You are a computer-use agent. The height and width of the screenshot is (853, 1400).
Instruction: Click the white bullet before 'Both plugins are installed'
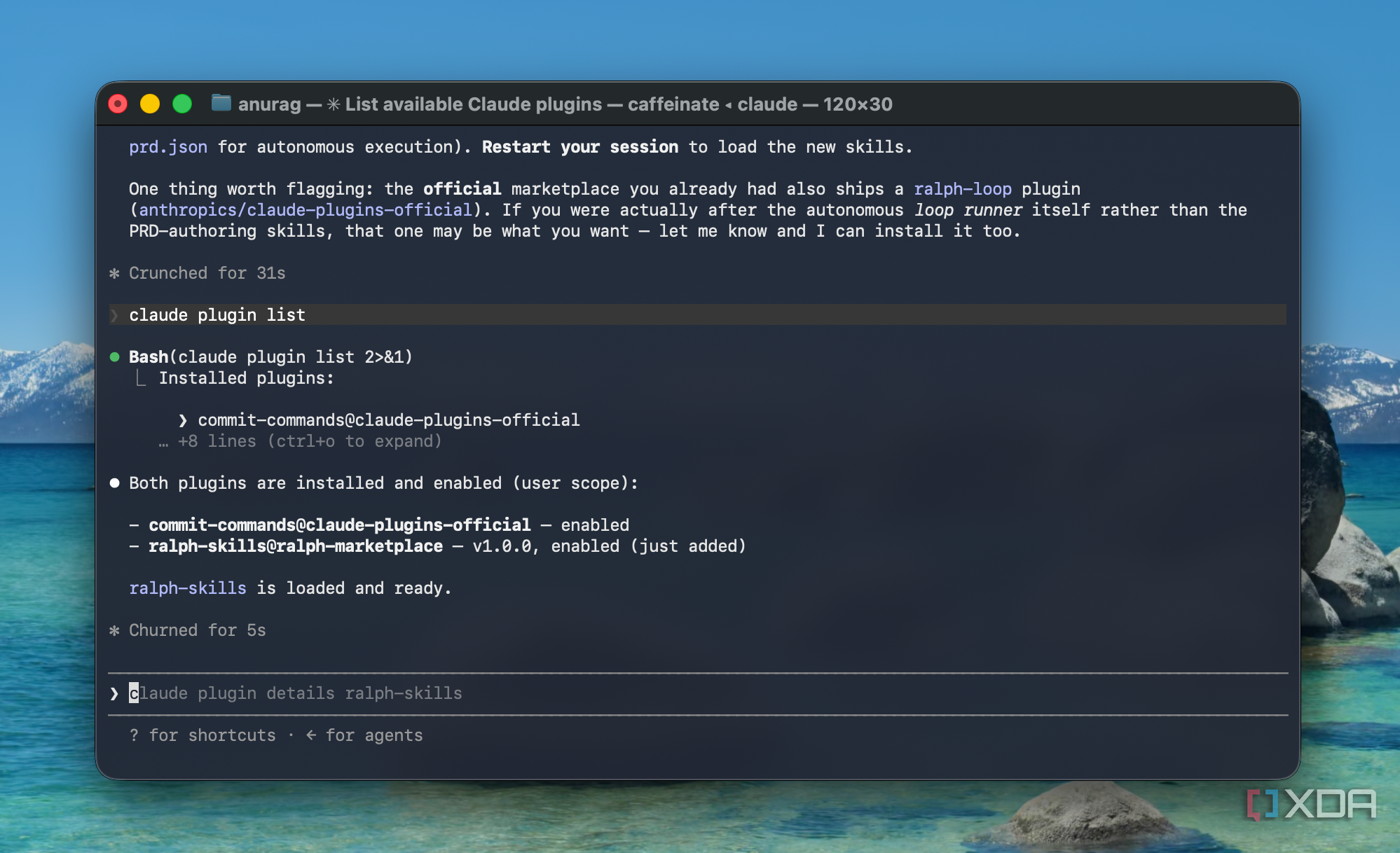coord(114,483)
